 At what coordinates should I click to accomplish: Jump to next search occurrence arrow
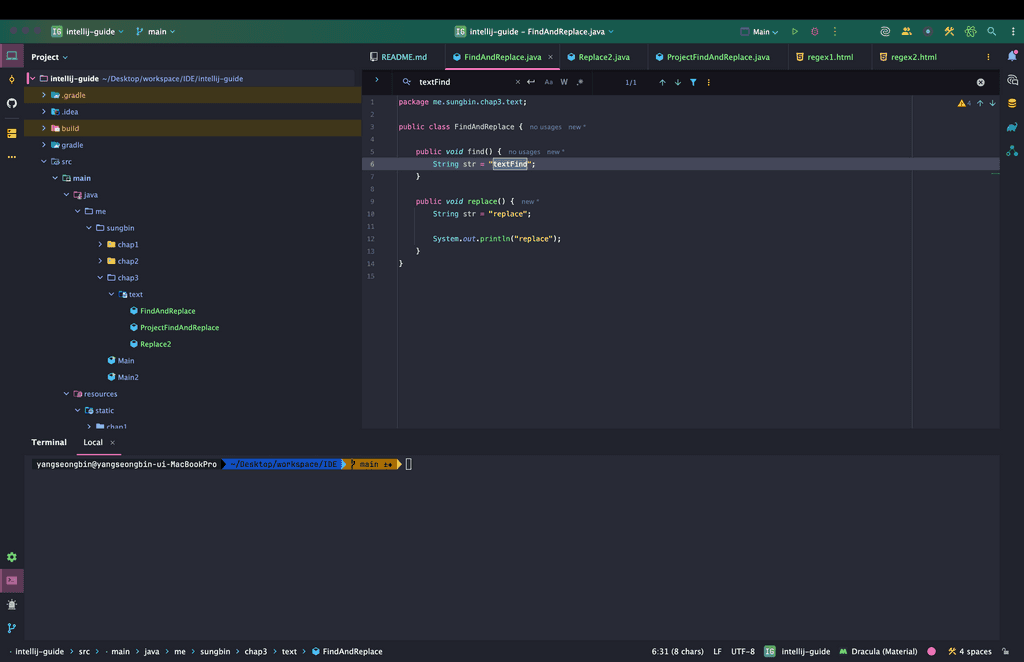point(677,82)
